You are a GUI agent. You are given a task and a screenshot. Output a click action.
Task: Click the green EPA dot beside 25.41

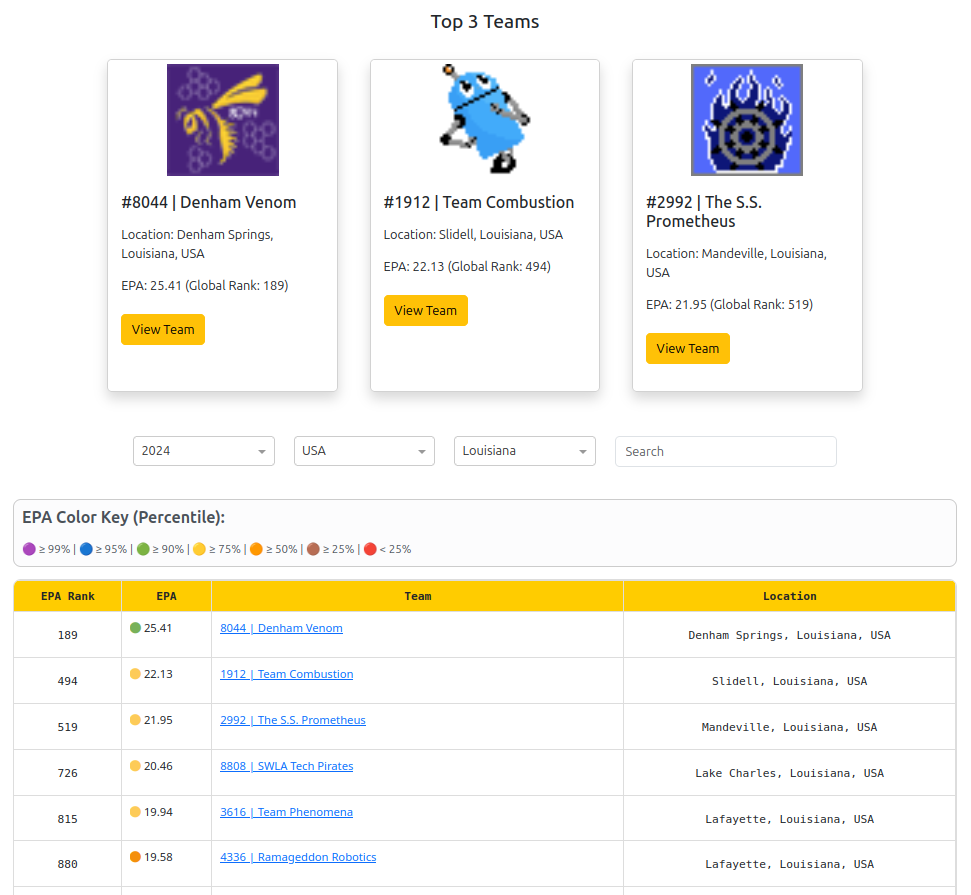135,628
